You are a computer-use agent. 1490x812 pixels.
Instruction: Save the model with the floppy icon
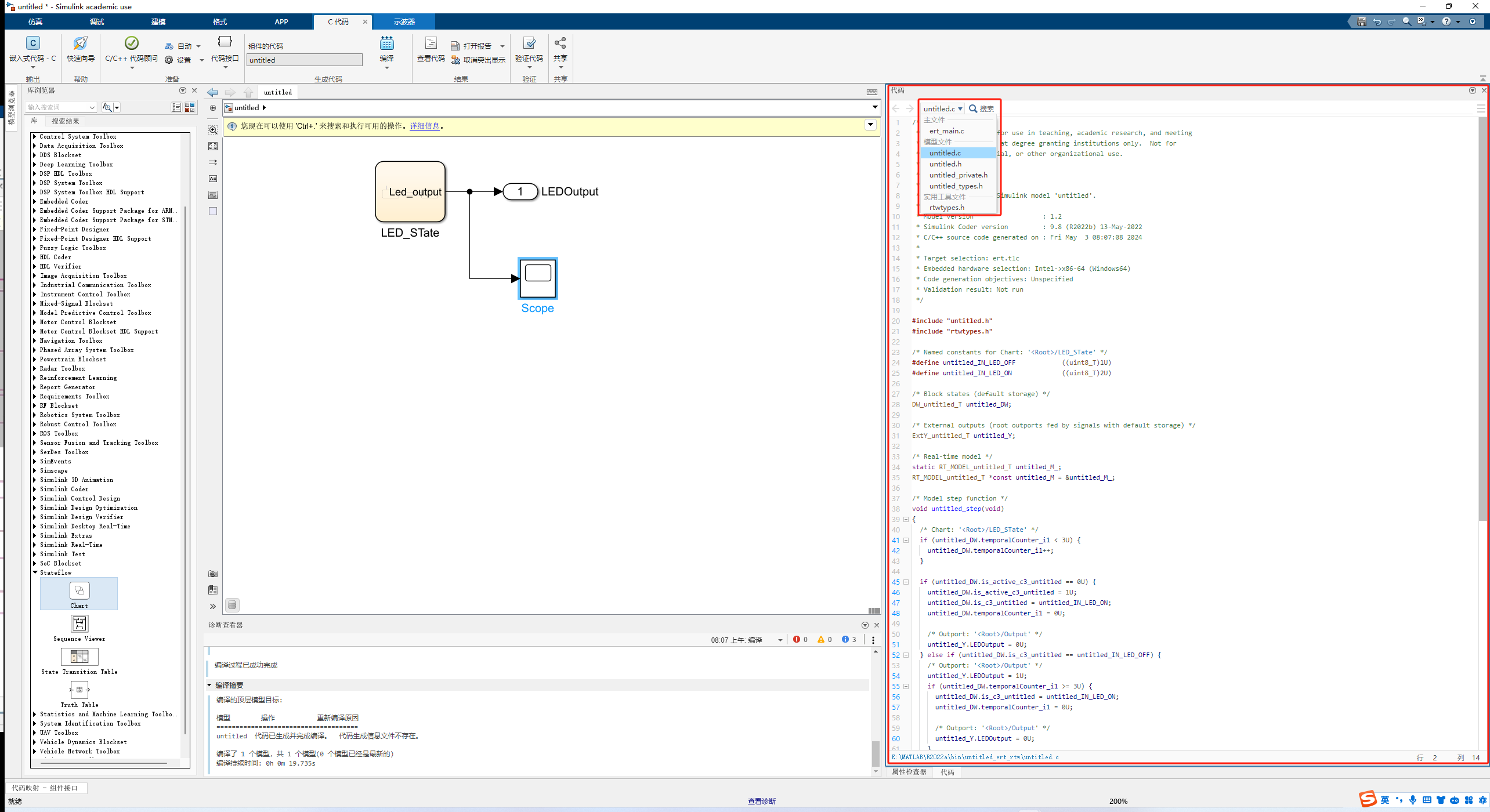pyautogui.click(x=1361, y=21)
